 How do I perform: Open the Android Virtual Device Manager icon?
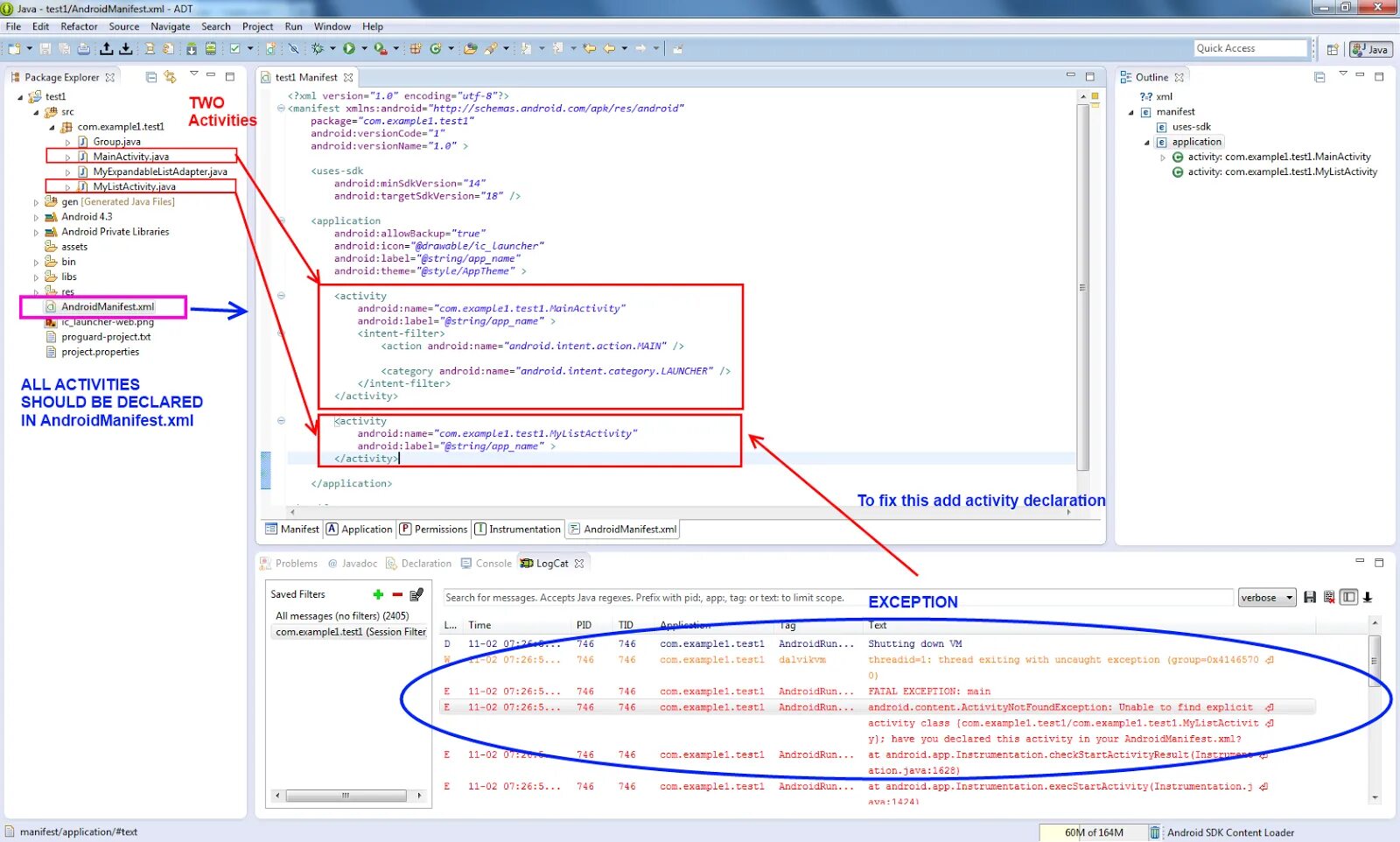211,49
